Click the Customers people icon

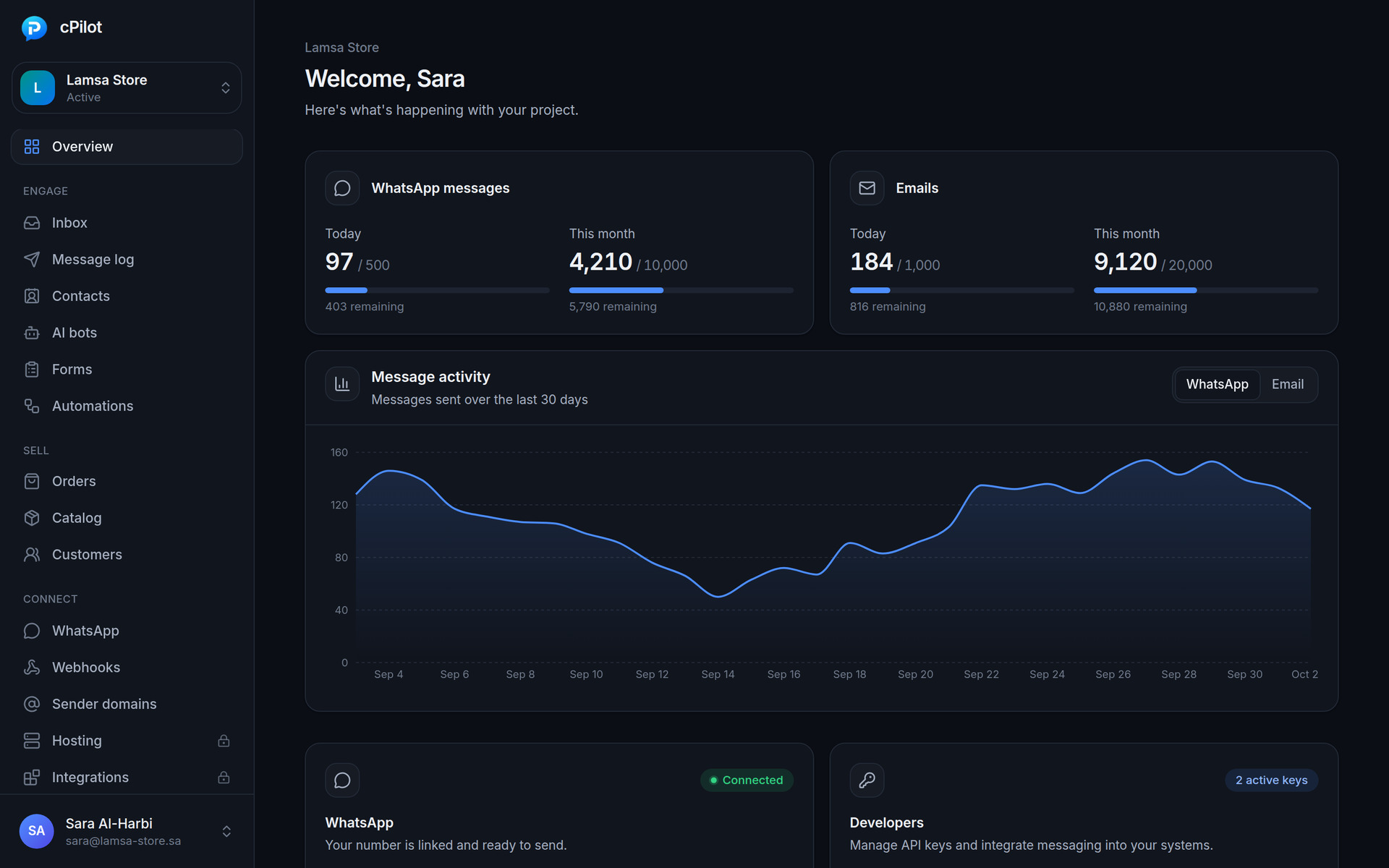32,555
